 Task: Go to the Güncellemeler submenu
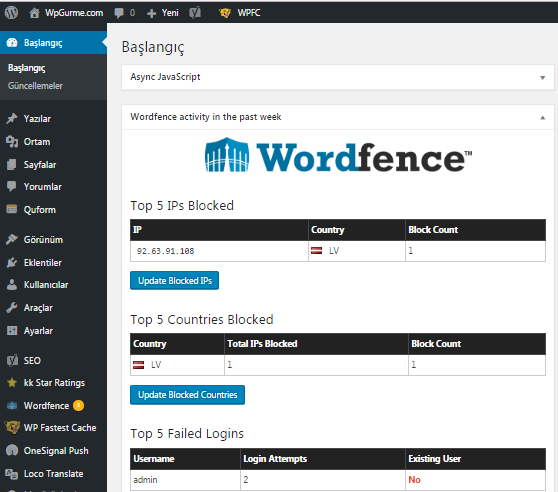click(x=35, y=86)
